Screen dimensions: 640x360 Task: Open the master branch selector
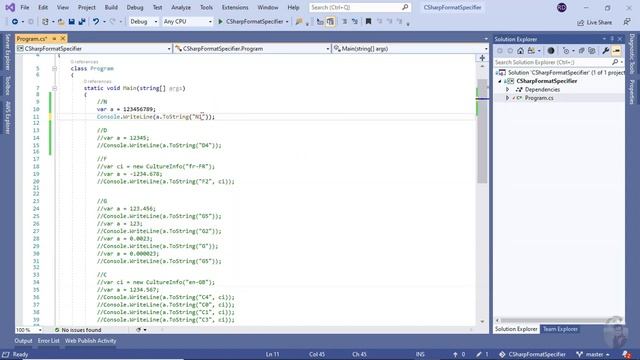[x=593, y=354]
